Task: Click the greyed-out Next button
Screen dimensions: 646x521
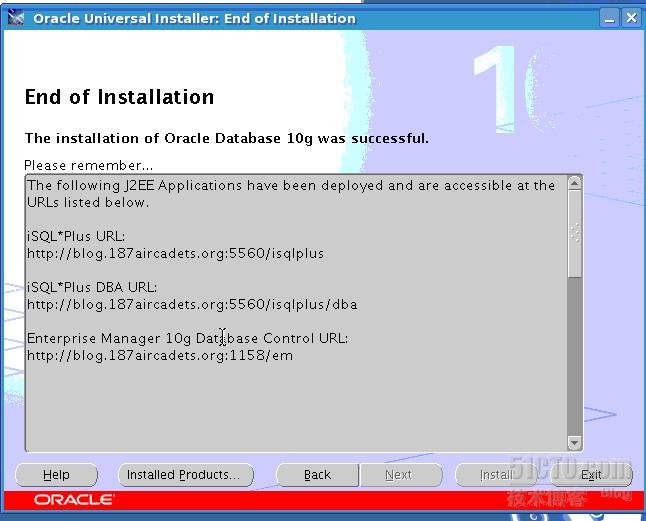Action: (x=401, y=475)
